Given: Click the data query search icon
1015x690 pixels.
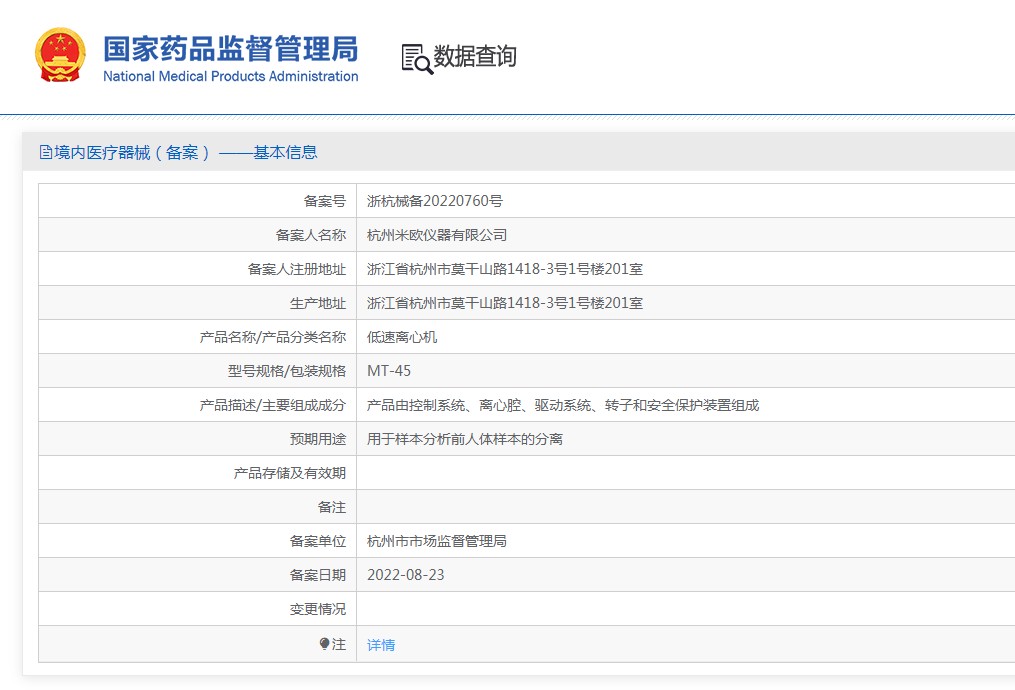Looking at the screenshot, I should pos(417,59).
